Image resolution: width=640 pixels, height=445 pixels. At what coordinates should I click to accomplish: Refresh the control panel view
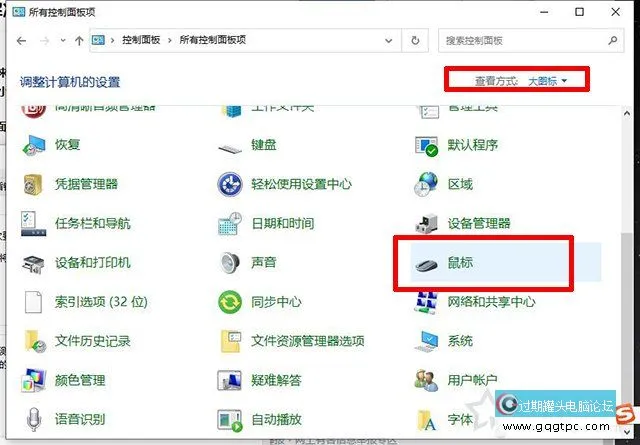click(x=415, y=40)
